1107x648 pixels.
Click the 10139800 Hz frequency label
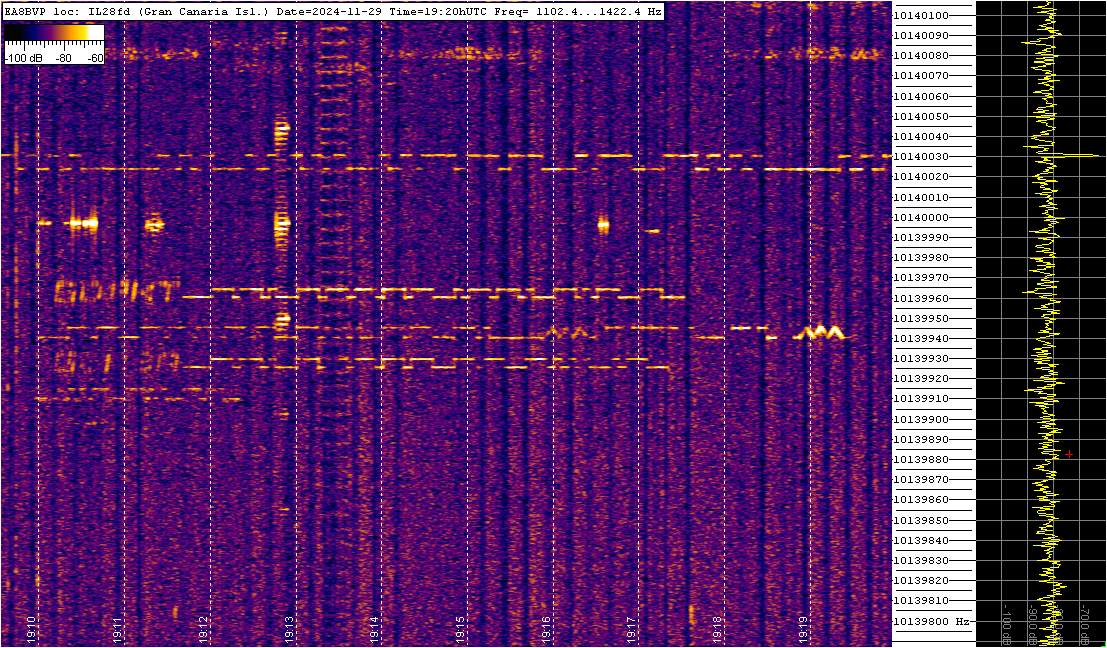pos(930,622)
